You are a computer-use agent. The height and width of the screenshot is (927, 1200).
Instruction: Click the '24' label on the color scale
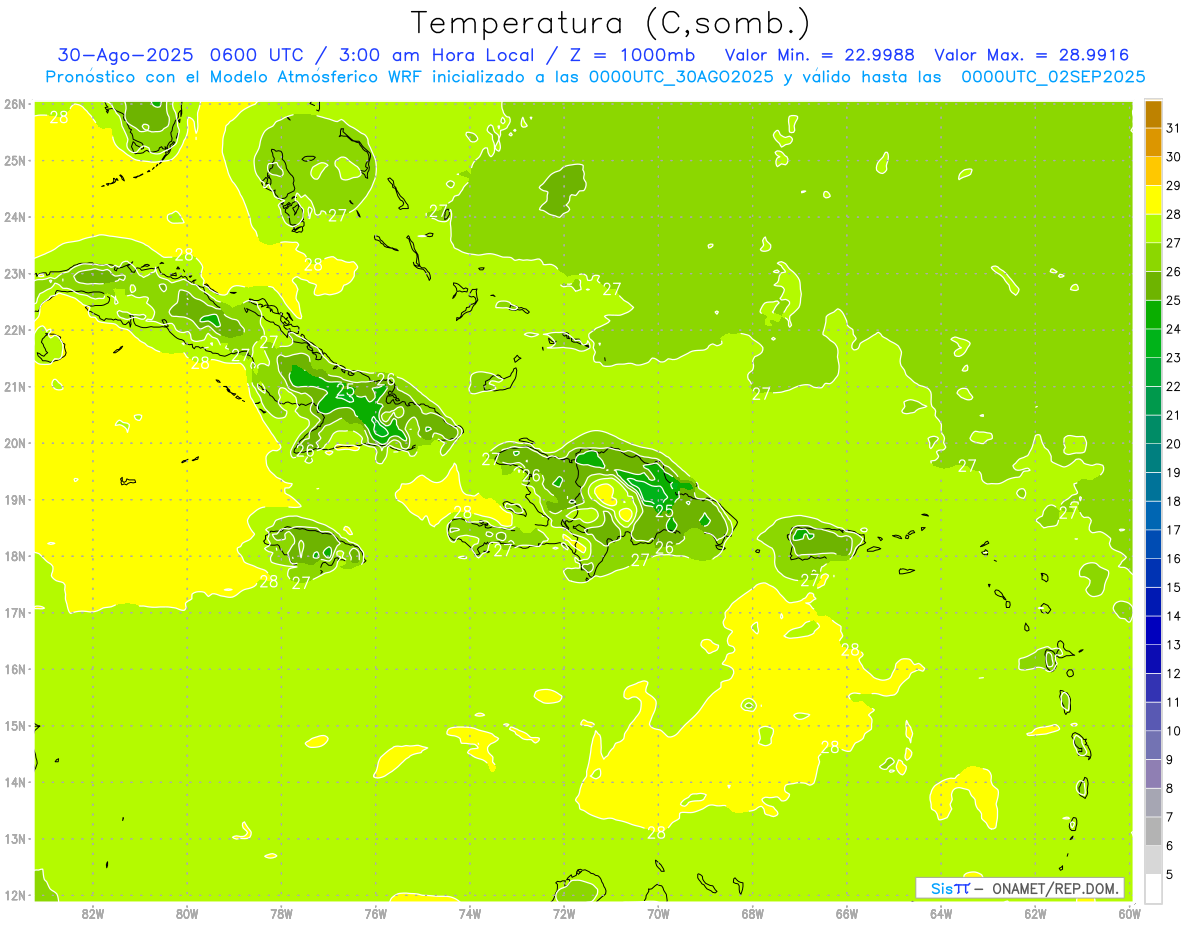click(x=1174, y=329)
